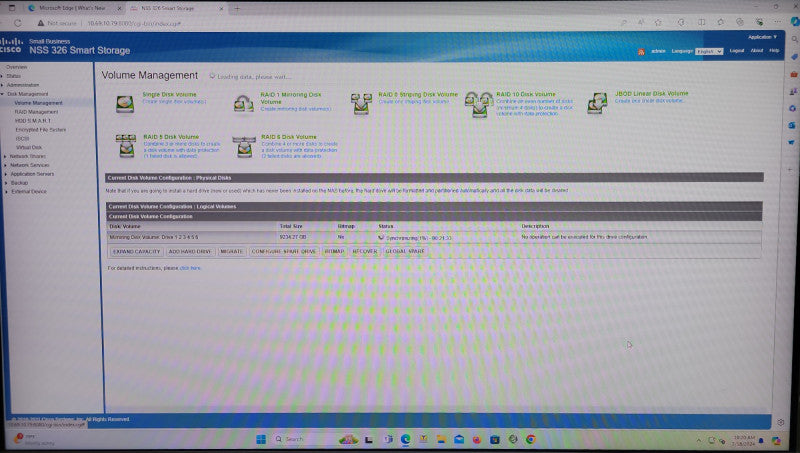Open Microsoft Store from the taskbar
The image size is (800, 453).
pyautogui.click(x=494, y=439)
